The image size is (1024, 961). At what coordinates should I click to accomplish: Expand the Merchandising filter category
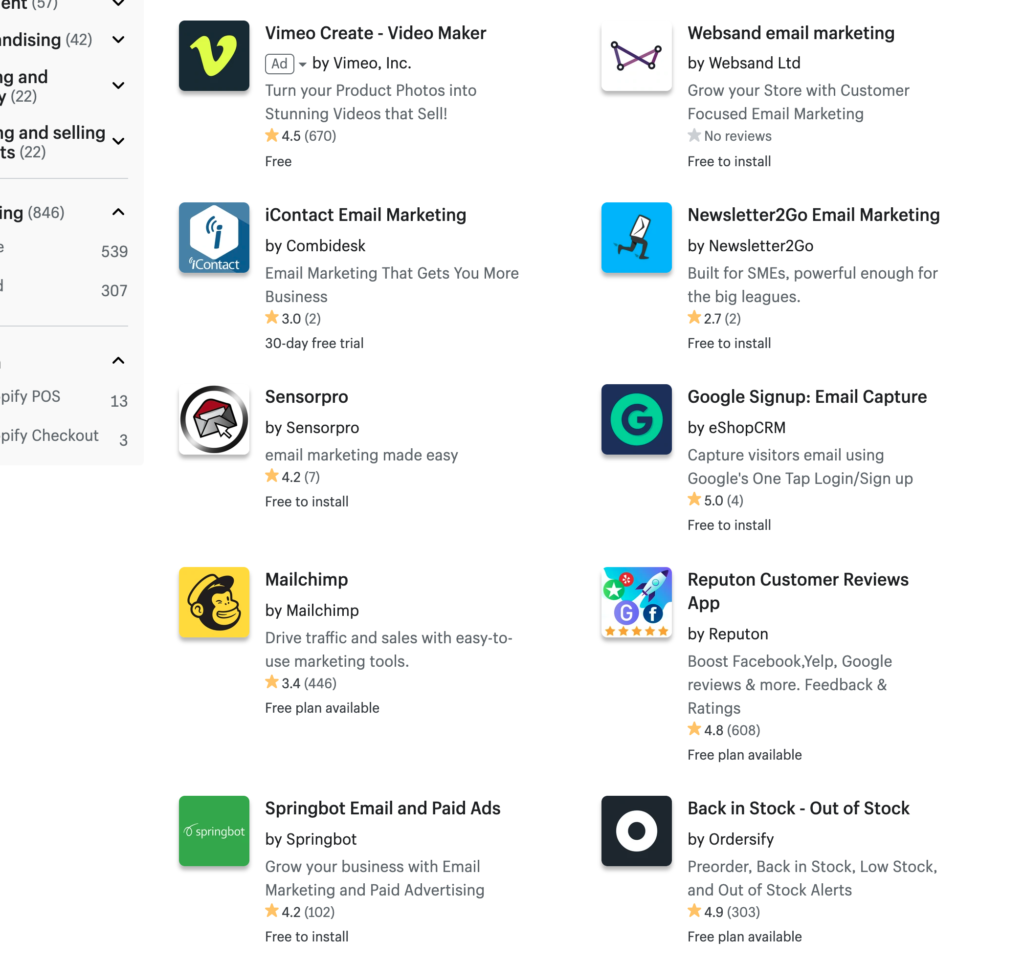coord(117,40)
